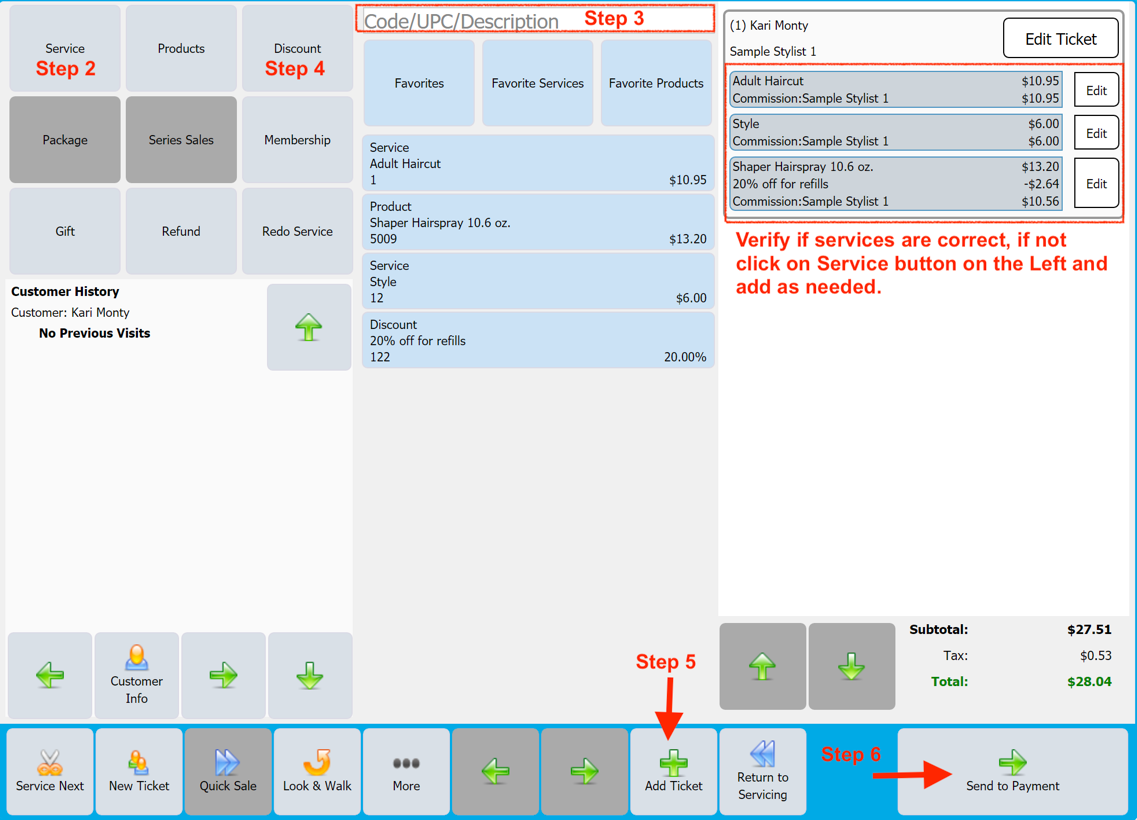Switch to Favorite Products tab

[656, 83]
